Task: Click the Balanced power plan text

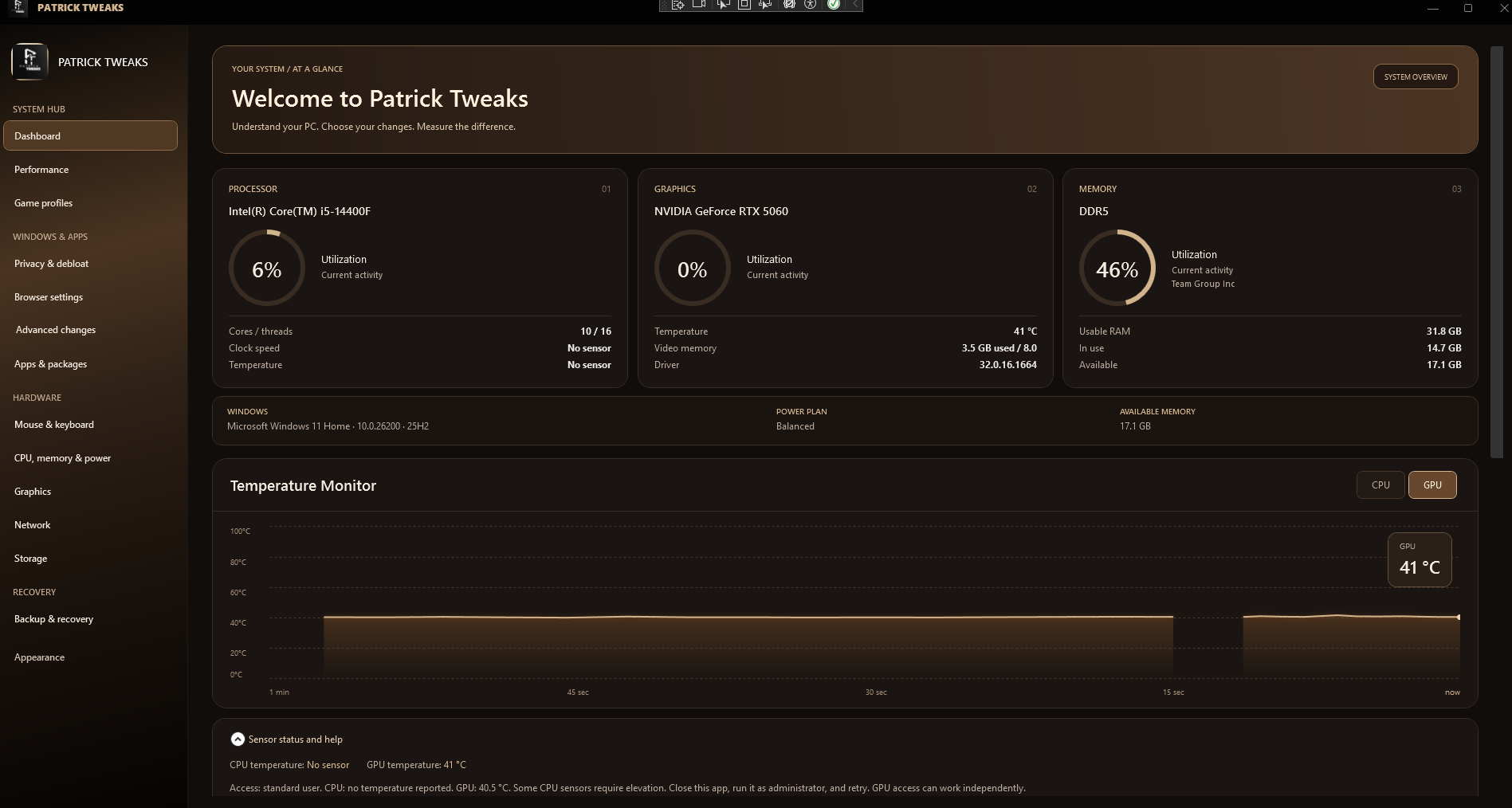Action: 795,426
